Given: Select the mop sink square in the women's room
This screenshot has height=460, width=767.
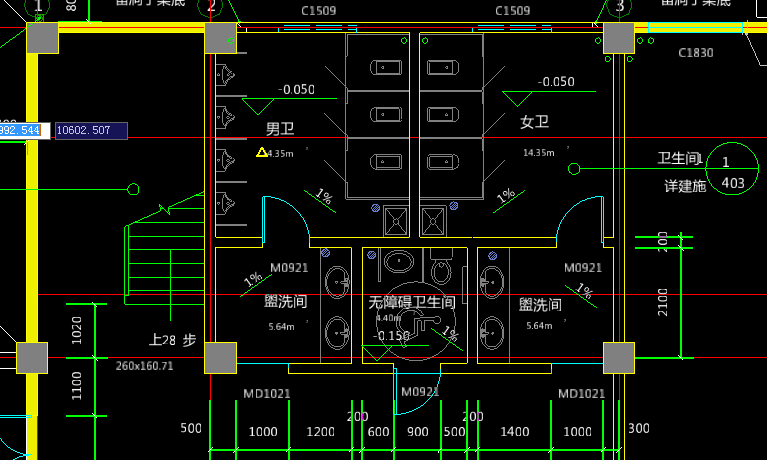Looking at the screenshot, I should click(x=433, y=222).
